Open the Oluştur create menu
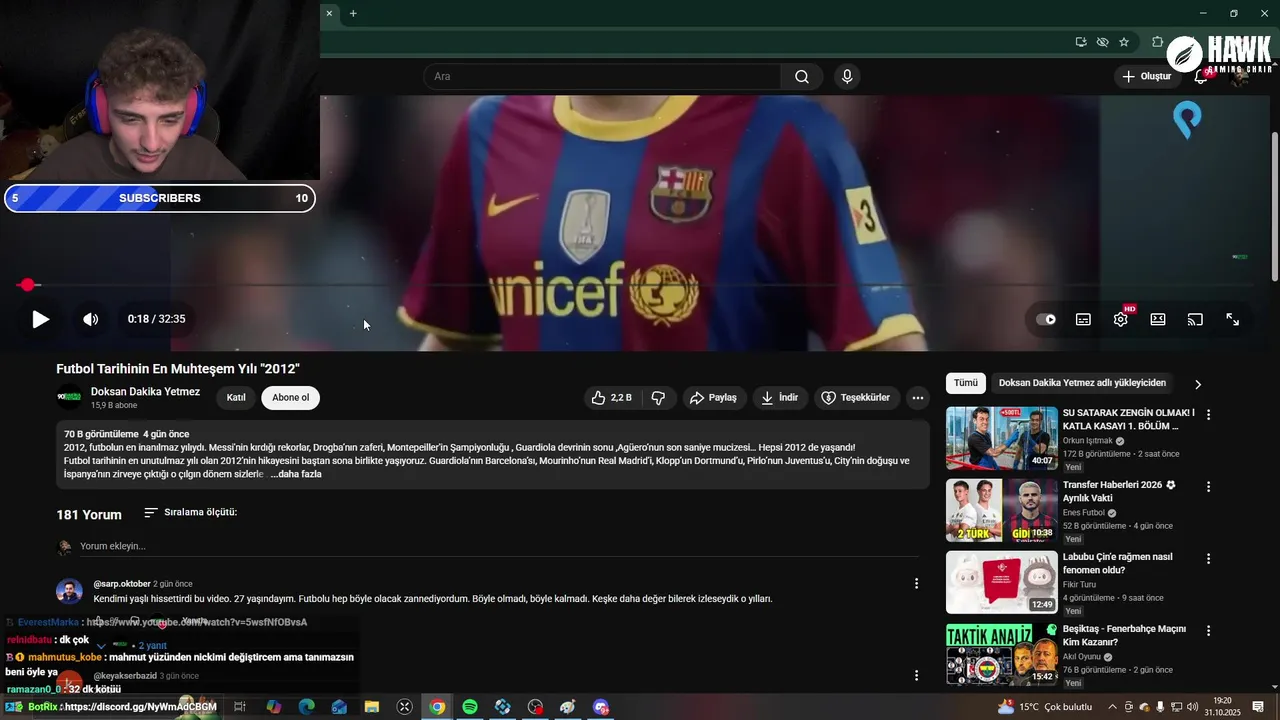The height and width of the screenshot is (720, 1280). pyautogui.click(x=1146, y=77)
